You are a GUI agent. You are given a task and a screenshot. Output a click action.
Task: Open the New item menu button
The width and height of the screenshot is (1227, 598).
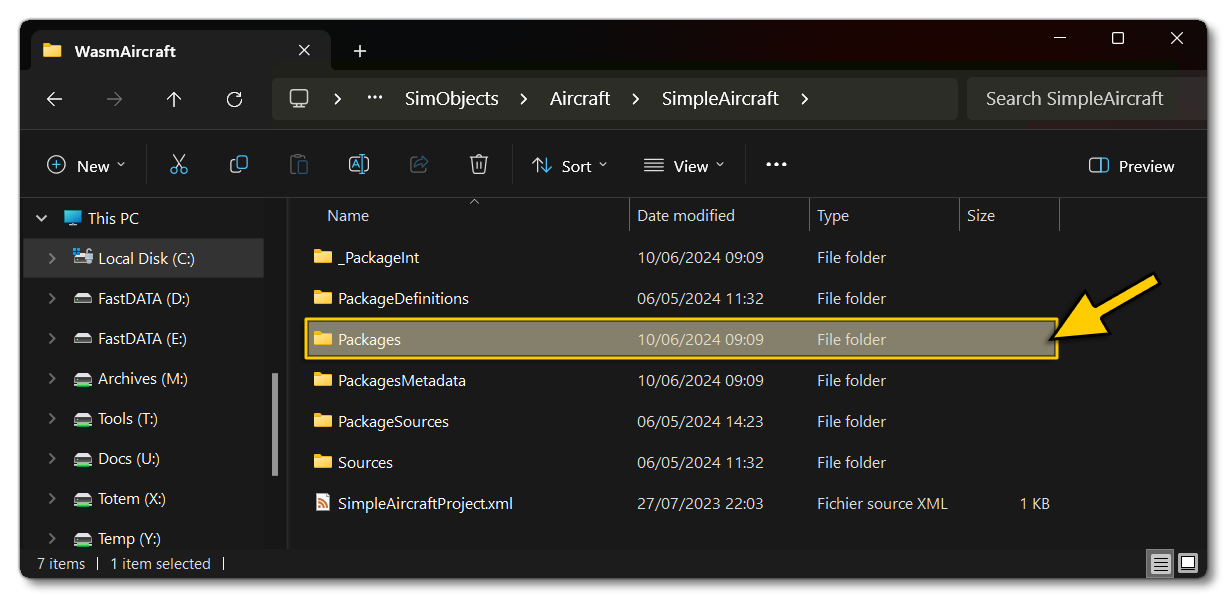click(87, 166)
